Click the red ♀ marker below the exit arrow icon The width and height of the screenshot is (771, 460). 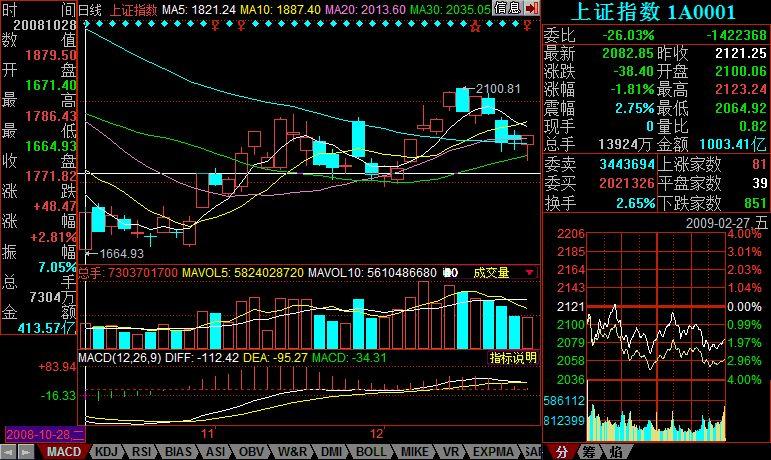point(528,26)
